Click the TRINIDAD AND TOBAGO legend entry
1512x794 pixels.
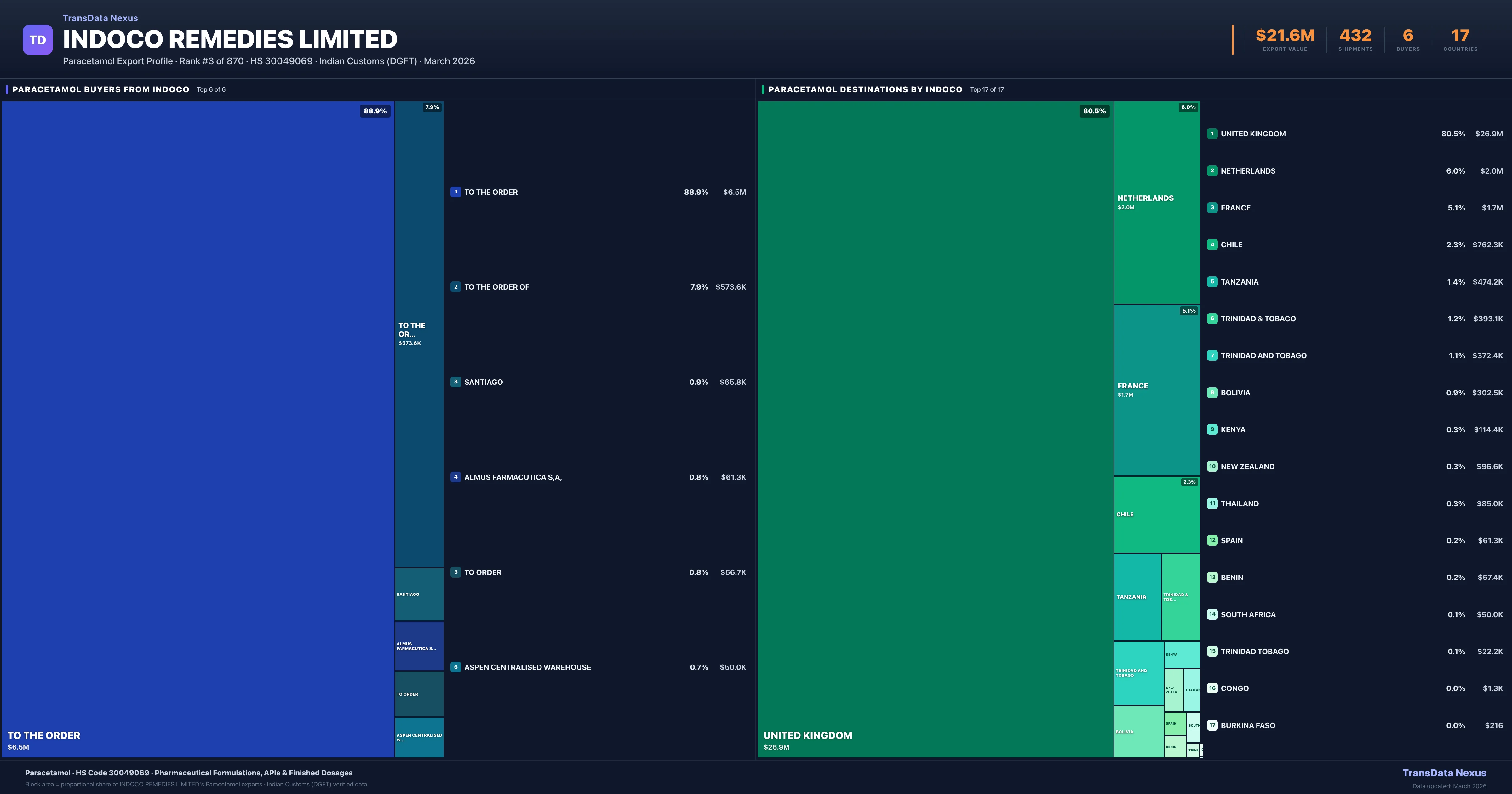point(1263,356)
